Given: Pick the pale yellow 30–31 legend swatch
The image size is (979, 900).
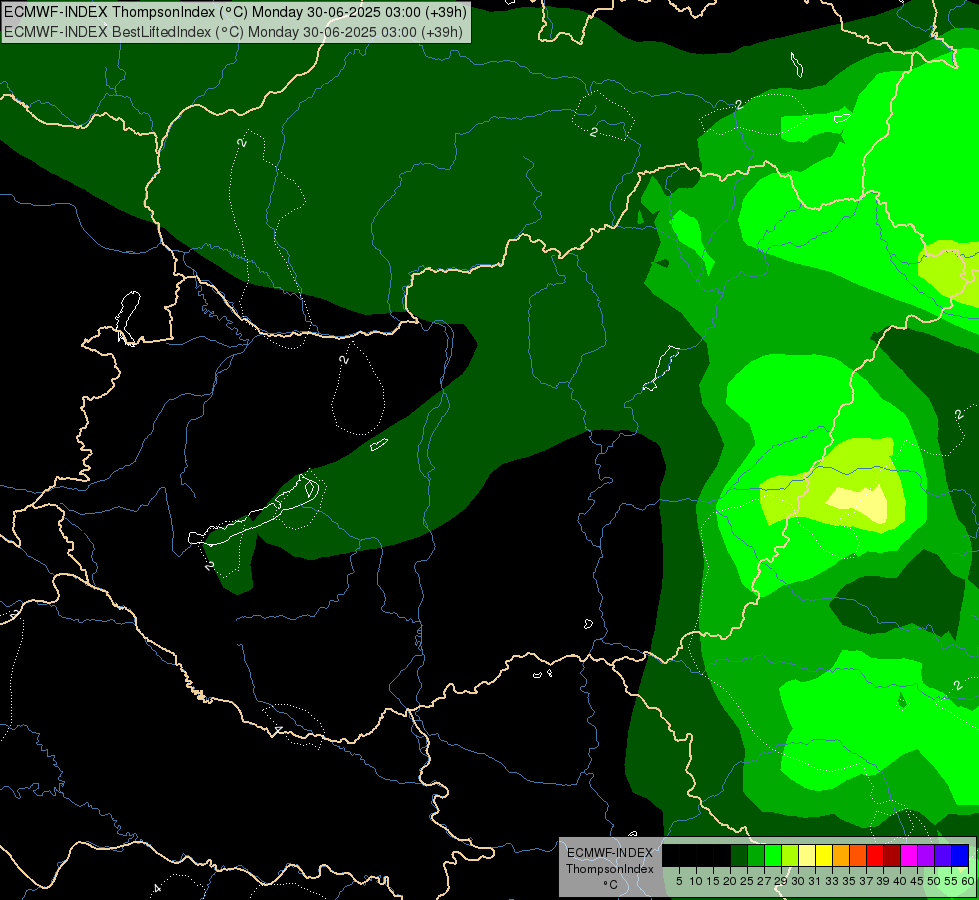Looking at the screenshot, I should [x=807, y=856].
